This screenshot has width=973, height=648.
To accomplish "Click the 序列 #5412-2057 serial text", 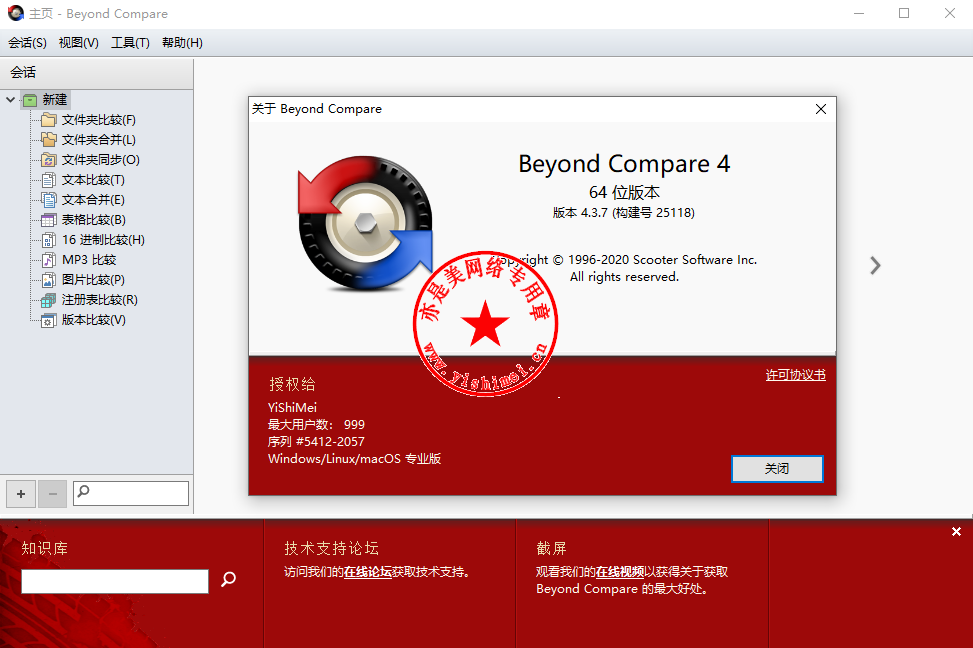I will 316,442.
